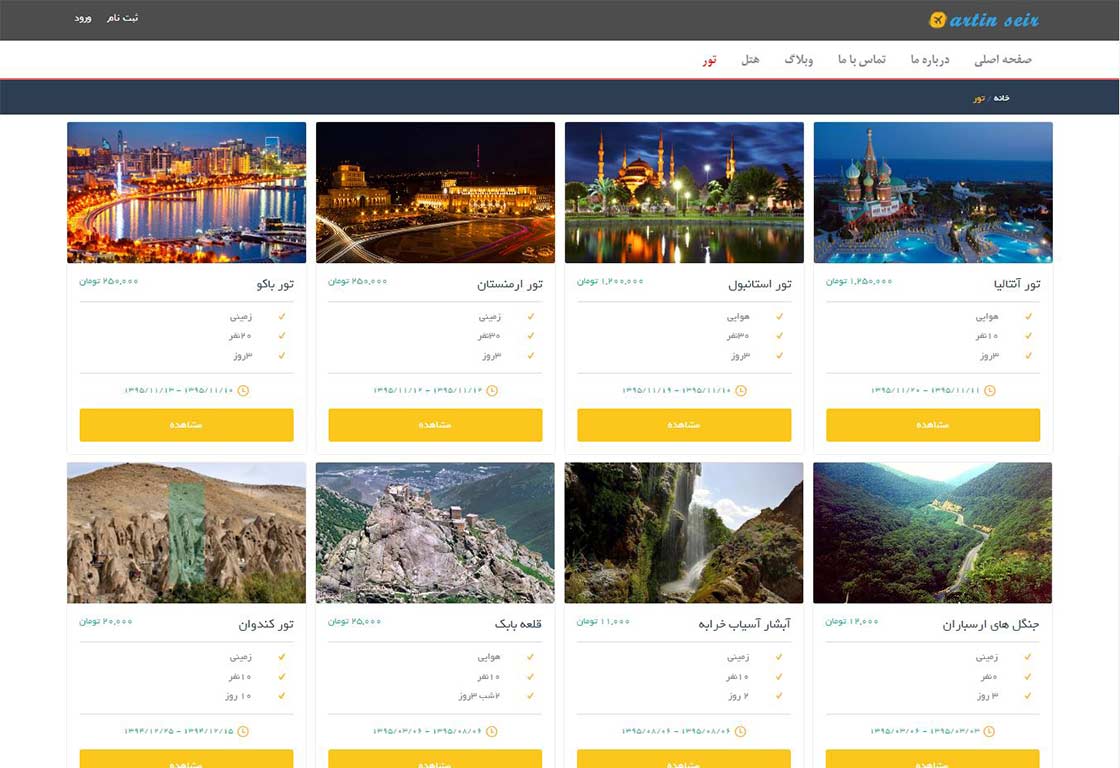Go to the هتل menu item
The image size is (1120, 768).
[x=750, y=59]
